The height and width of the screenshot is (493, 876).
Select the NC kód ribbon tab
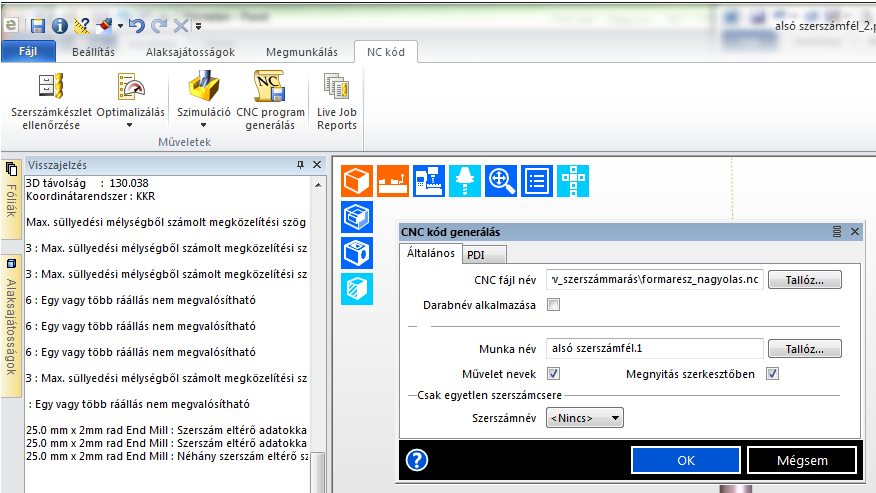(x=385, y=52)
